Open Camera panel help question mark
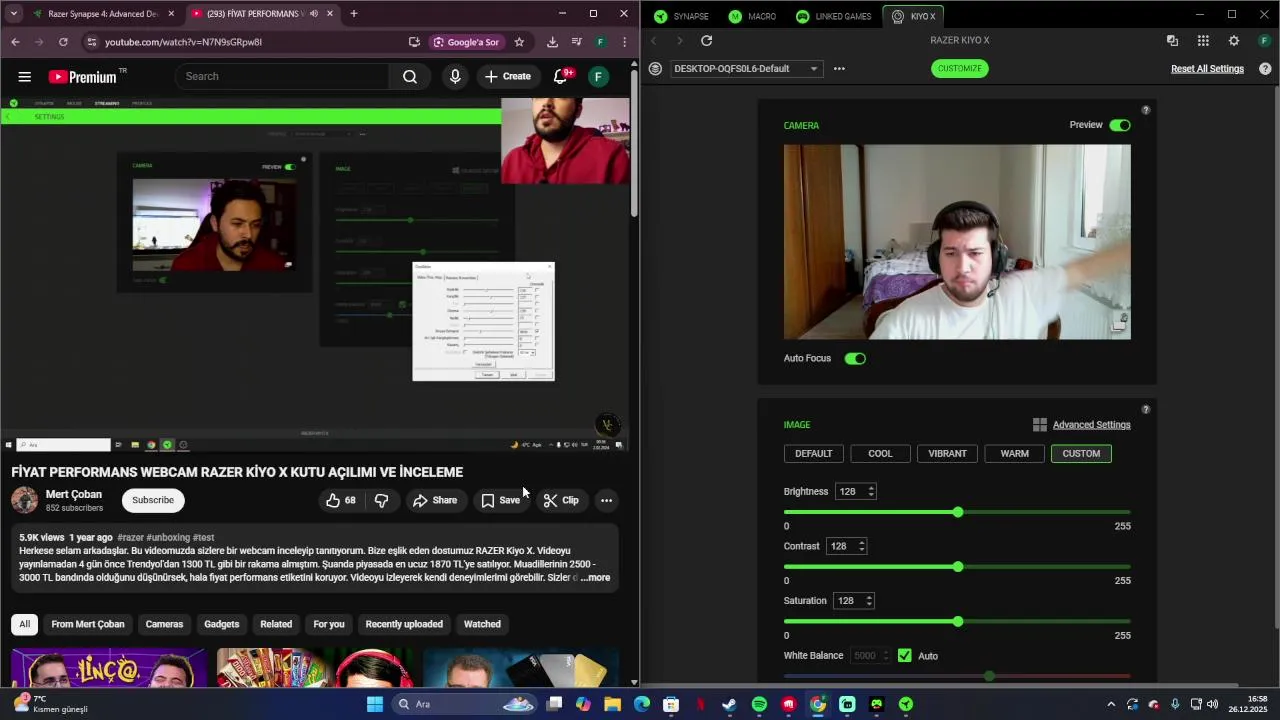The width and height of the screenshot is (1280, 720). (1146, 110)
